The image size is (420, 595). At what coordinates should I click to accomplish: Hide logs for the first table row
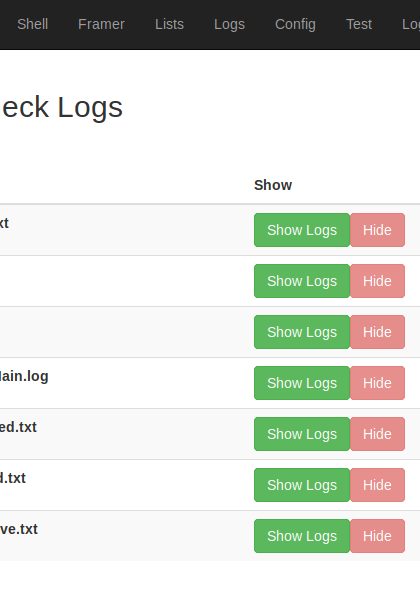tap(377, 230)
